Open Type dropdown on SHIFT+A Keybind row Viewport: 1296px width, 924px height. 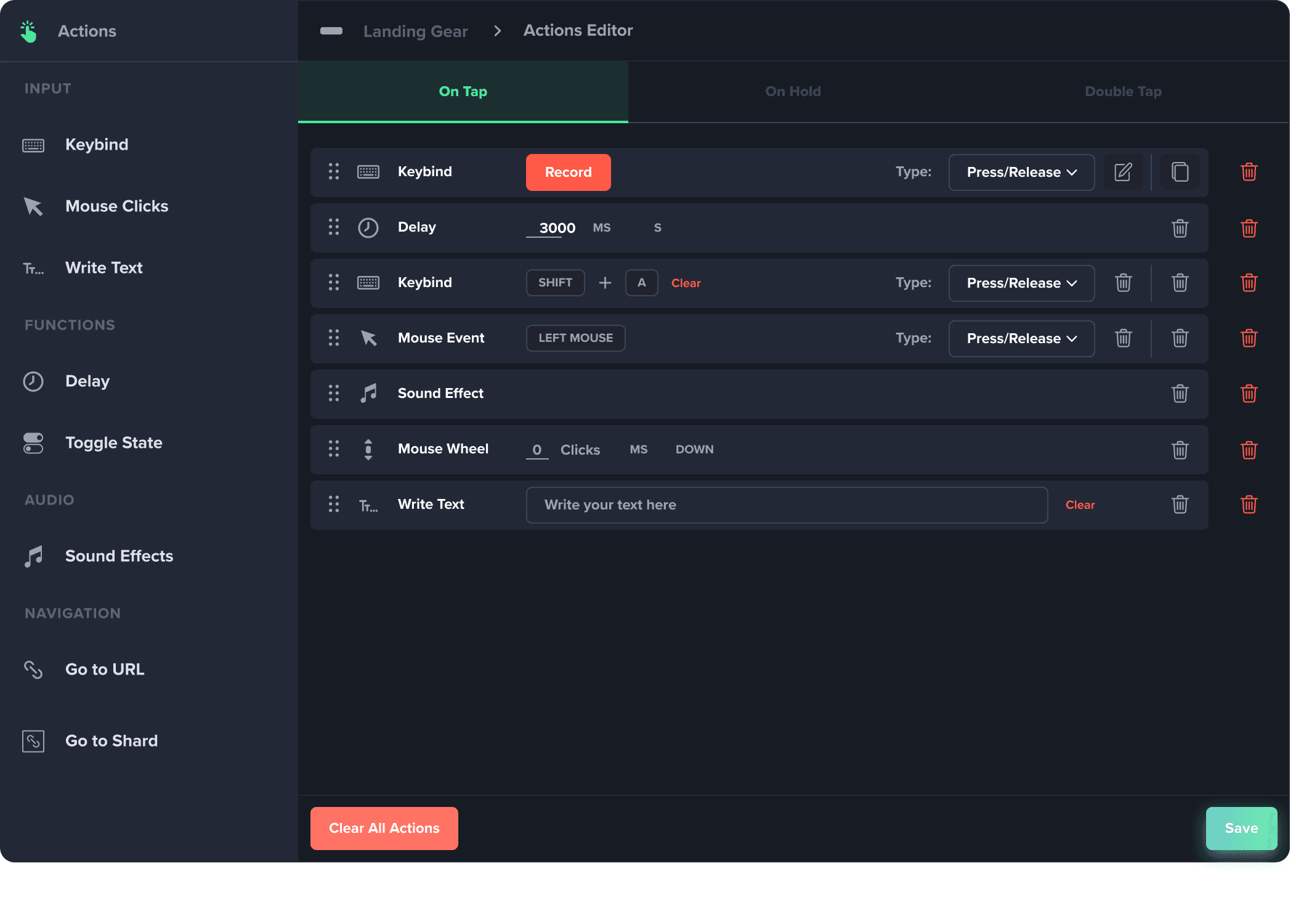coord(1021,283)
